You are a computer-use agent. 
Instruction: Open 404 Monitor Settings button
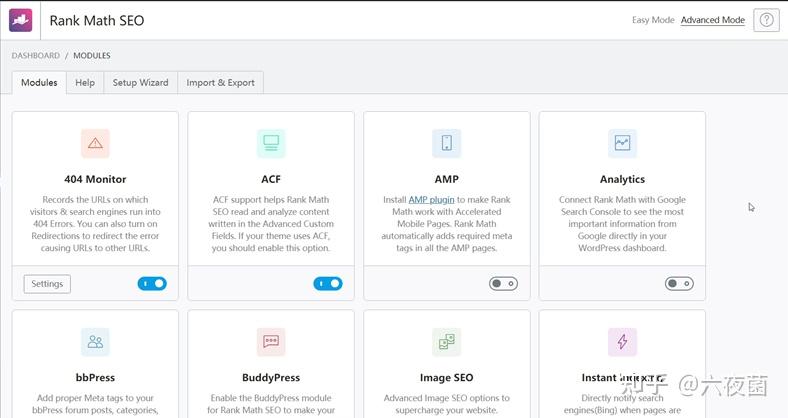[47, 284]
